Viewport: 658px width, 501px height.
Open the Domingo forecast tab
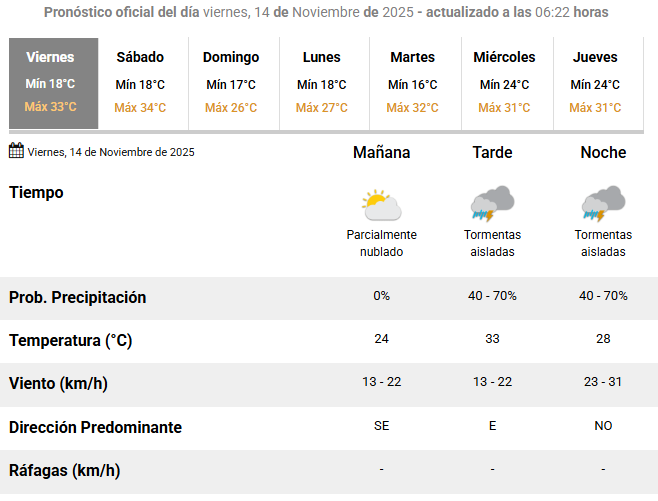231,82
